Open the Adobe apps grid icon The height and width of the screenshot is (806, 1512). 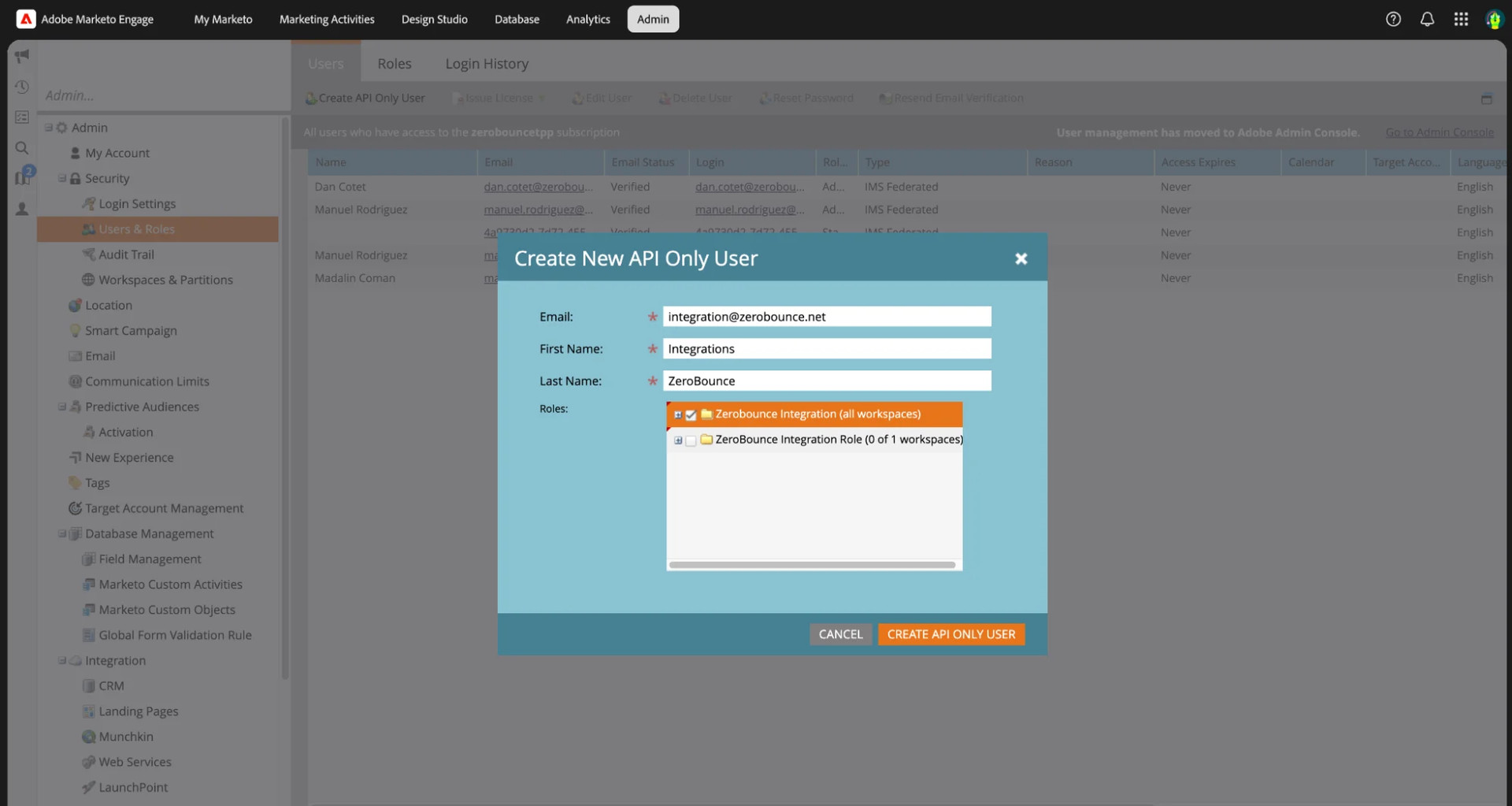[1461, 19]
